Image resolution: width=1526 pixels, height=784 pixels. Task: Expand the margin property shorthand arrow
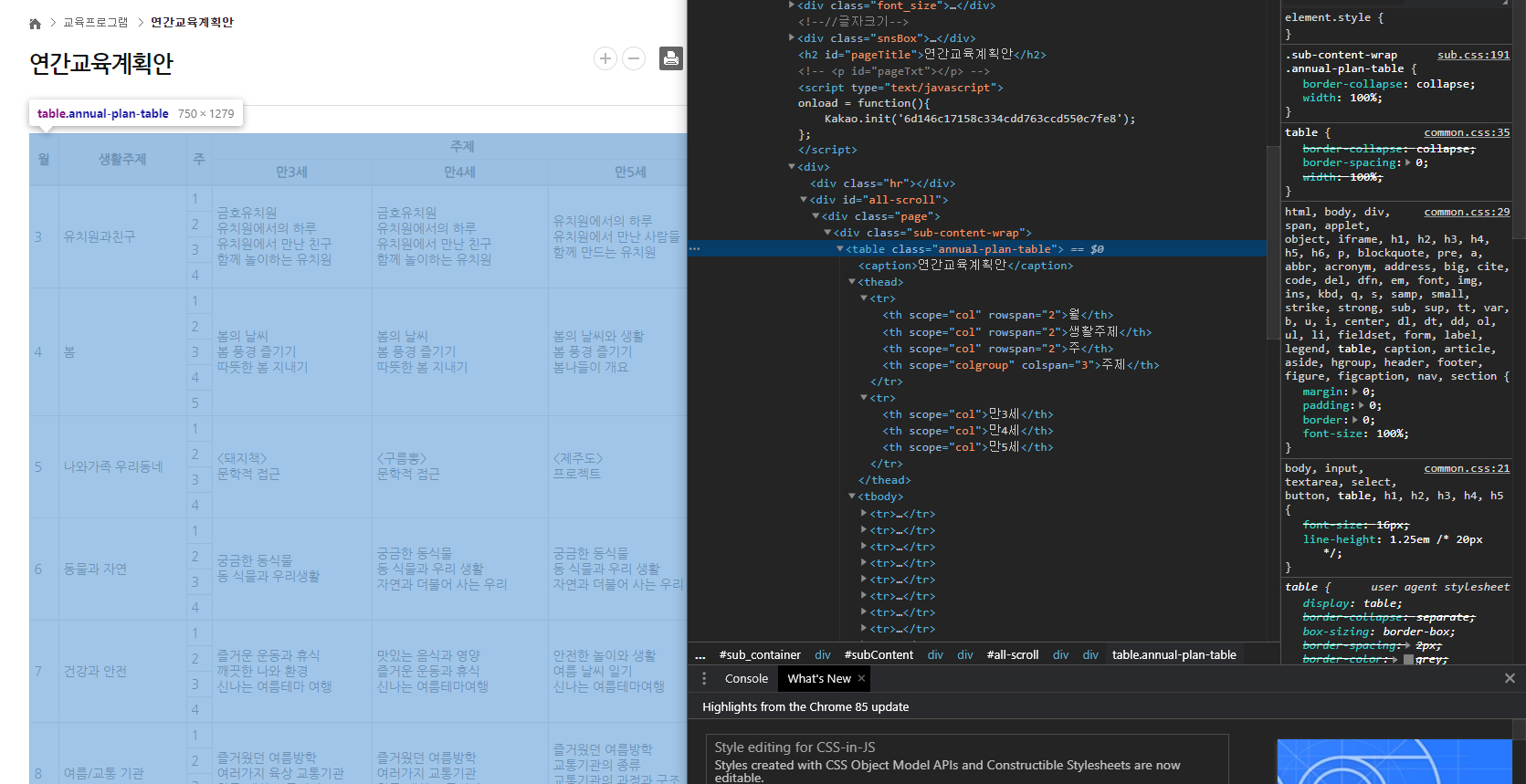point(1355,392)
